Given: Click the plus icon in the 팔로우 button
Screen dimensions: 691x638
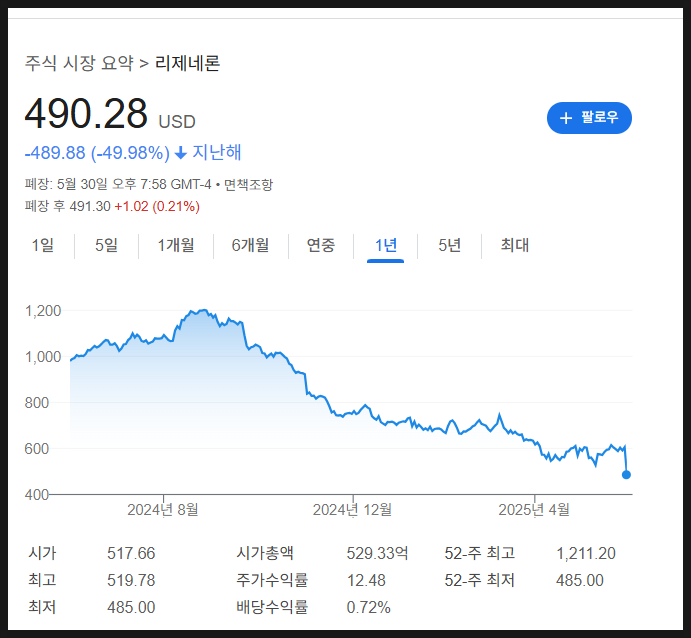Looking at the screenshot, I should [566, 118].
